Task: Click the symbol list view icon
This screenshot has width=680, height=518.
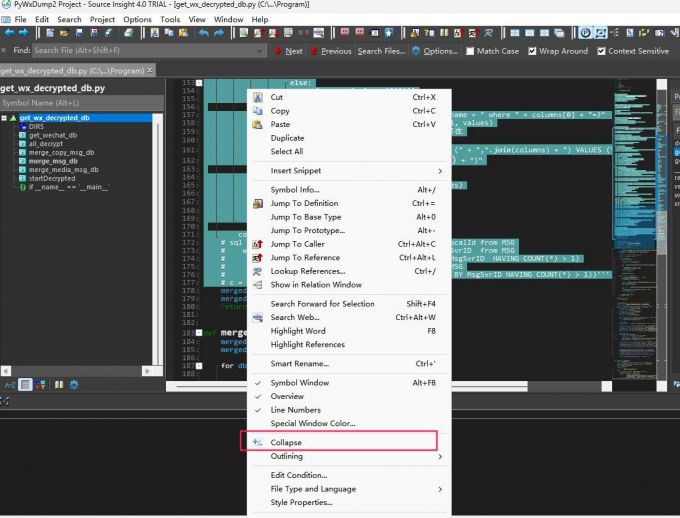Action: (x=25, y=385)
